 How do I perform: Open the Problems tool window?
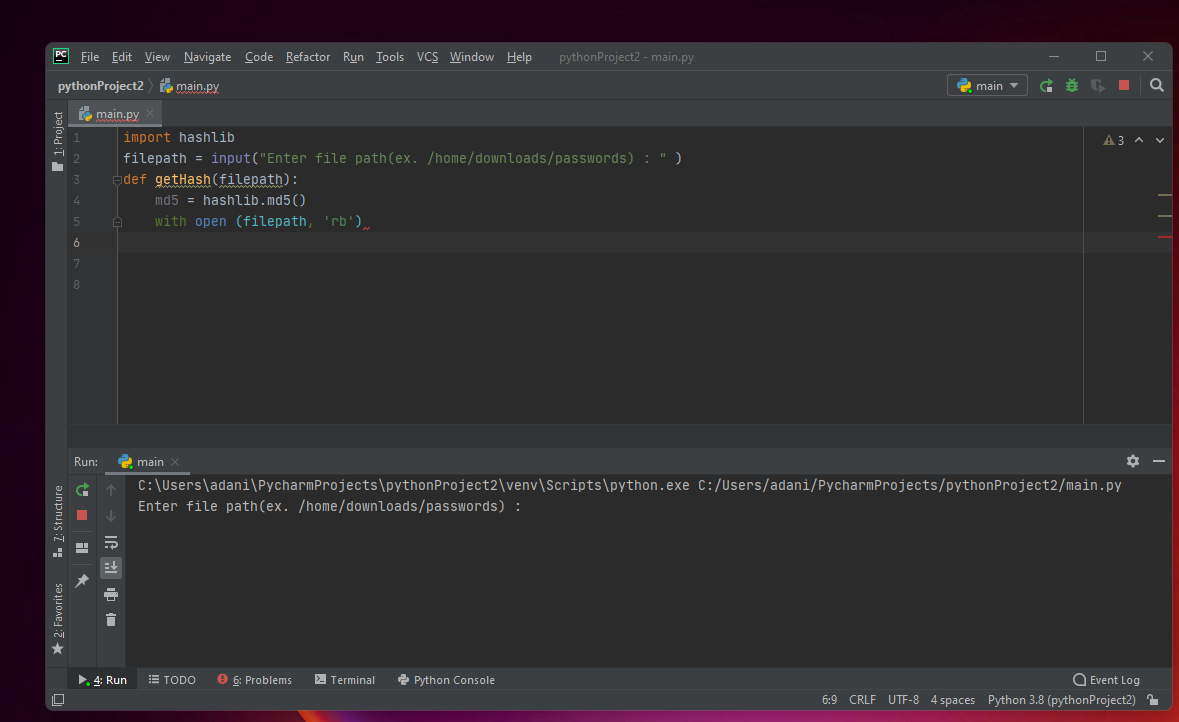pos(254,680)
